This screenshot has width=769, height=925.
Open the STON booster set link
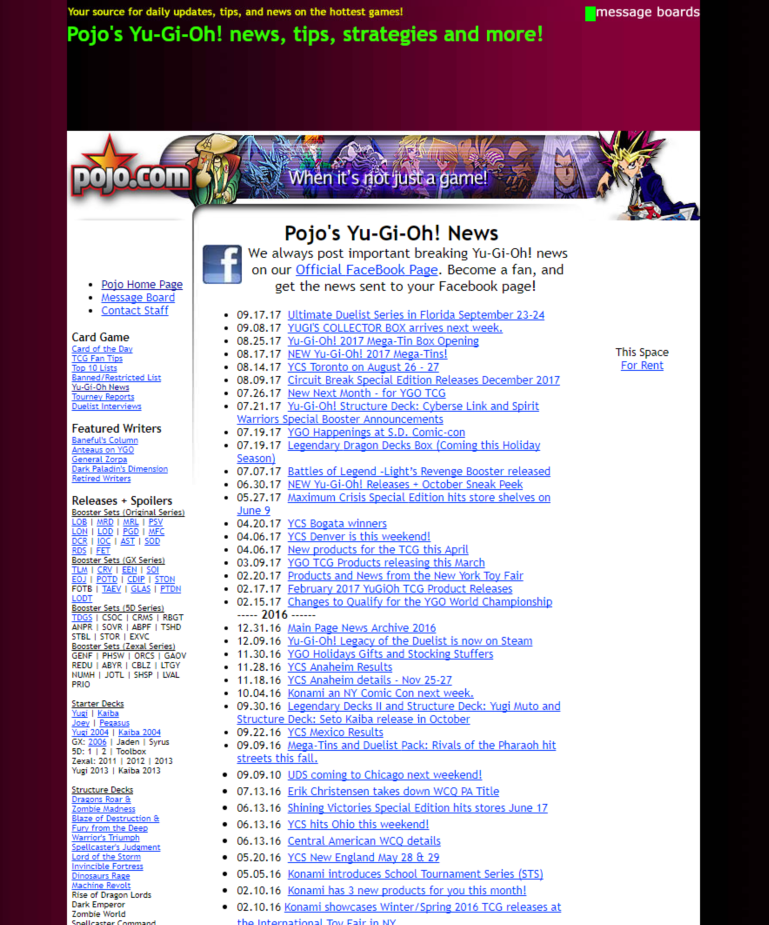tap(165, 579)
